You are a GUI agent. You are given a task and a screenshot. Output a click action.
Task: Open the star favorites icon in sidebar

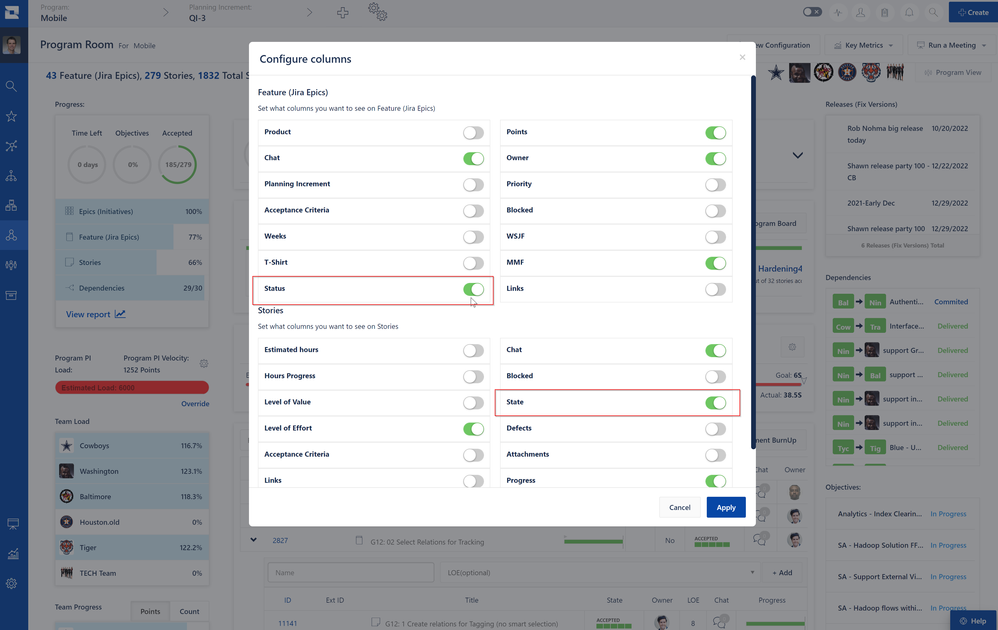(11, 116)
